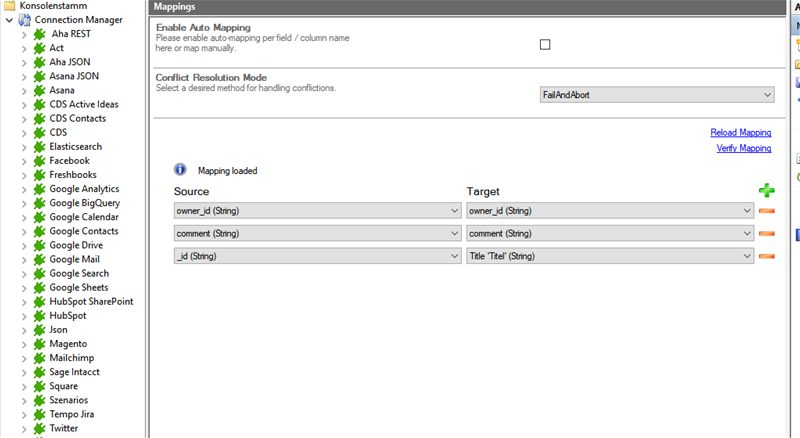Click the green plus add mapping icon
Viewport: 800px width, 438px height.
(x=766, y=191)
